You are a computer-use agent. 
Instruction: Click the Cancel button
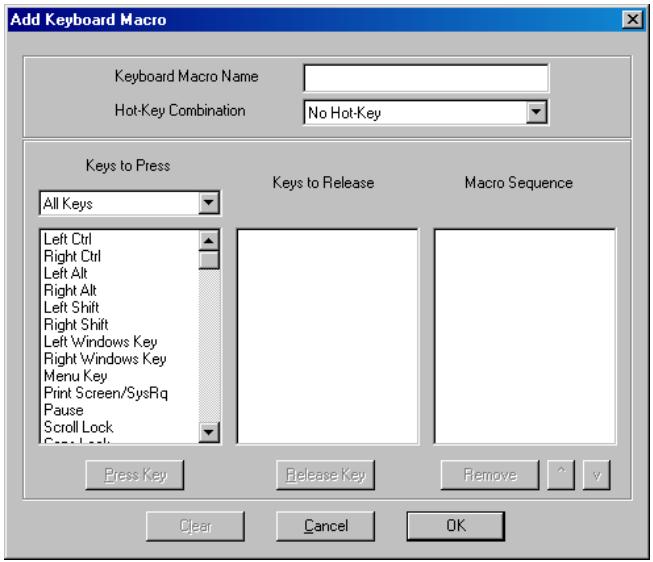coord(326,525)
